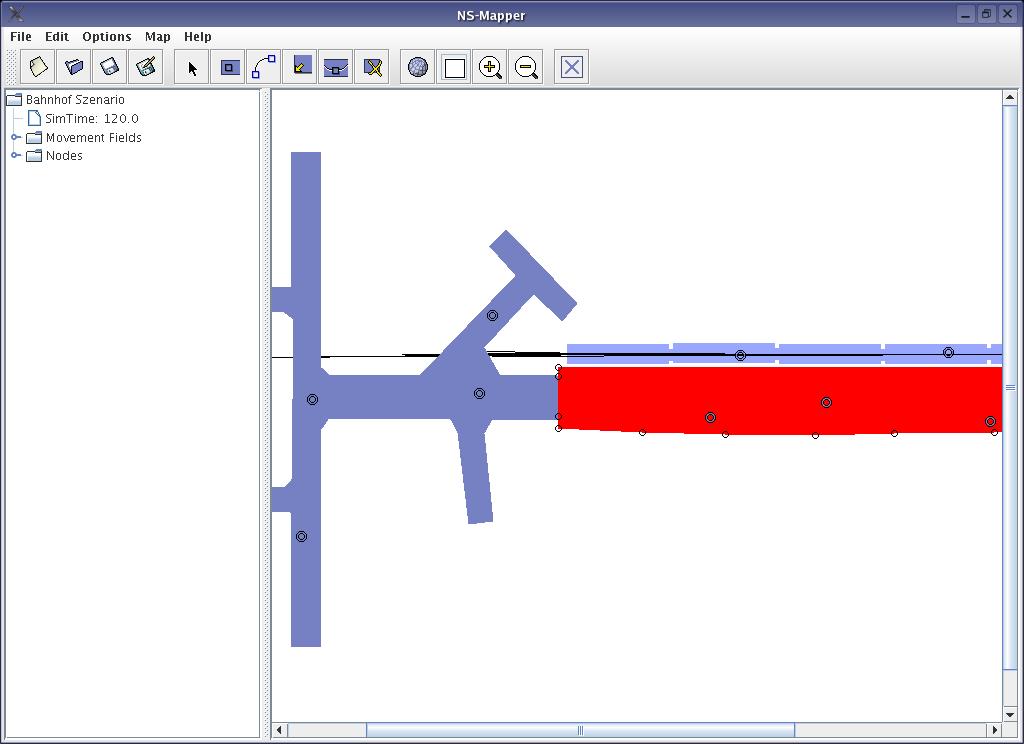Select the Bahnhof Szenario root node
1024x744 pixels.
point(75,99)
